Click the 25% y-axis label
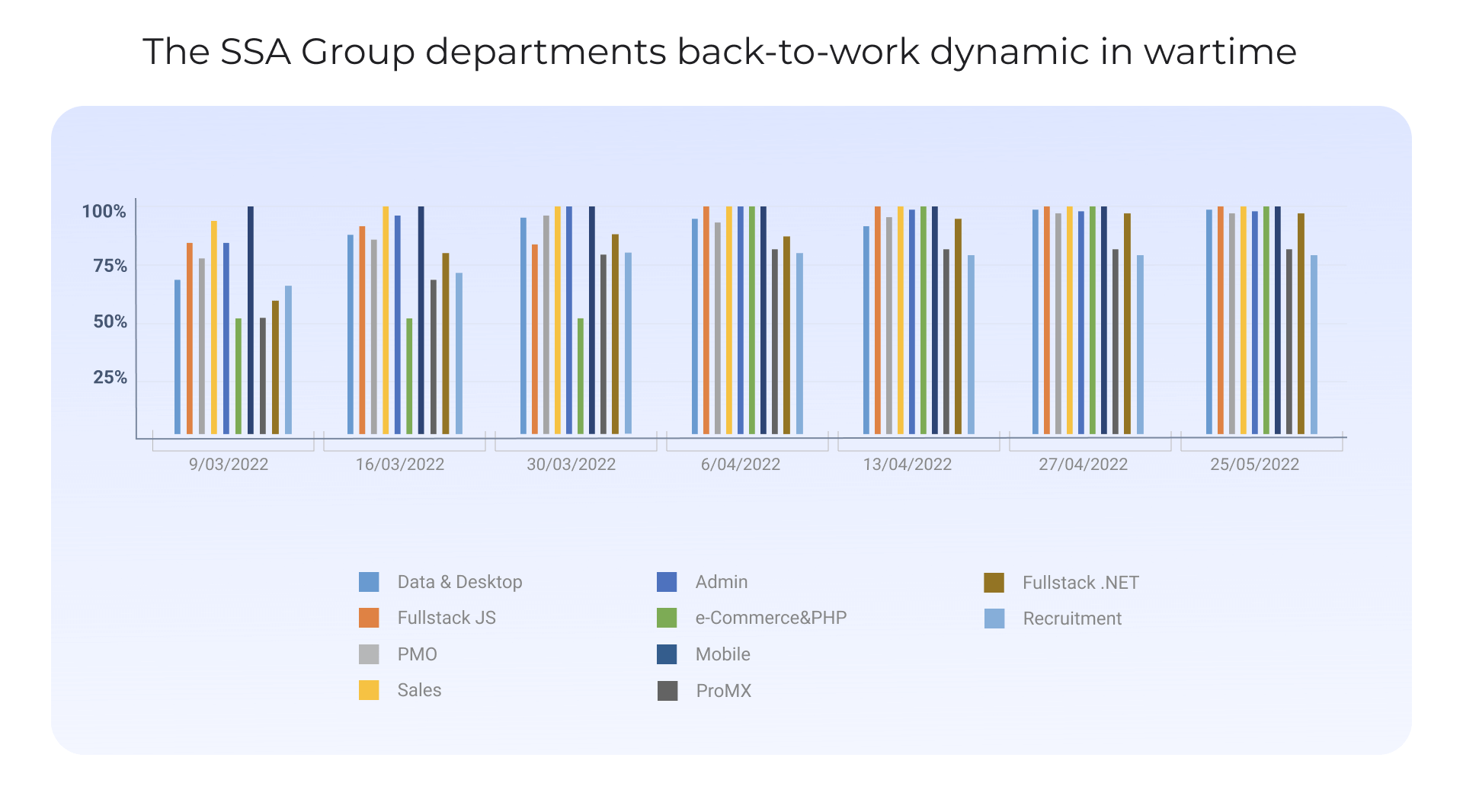This screenshot has width=1463, height=812. tap(110, 377)
